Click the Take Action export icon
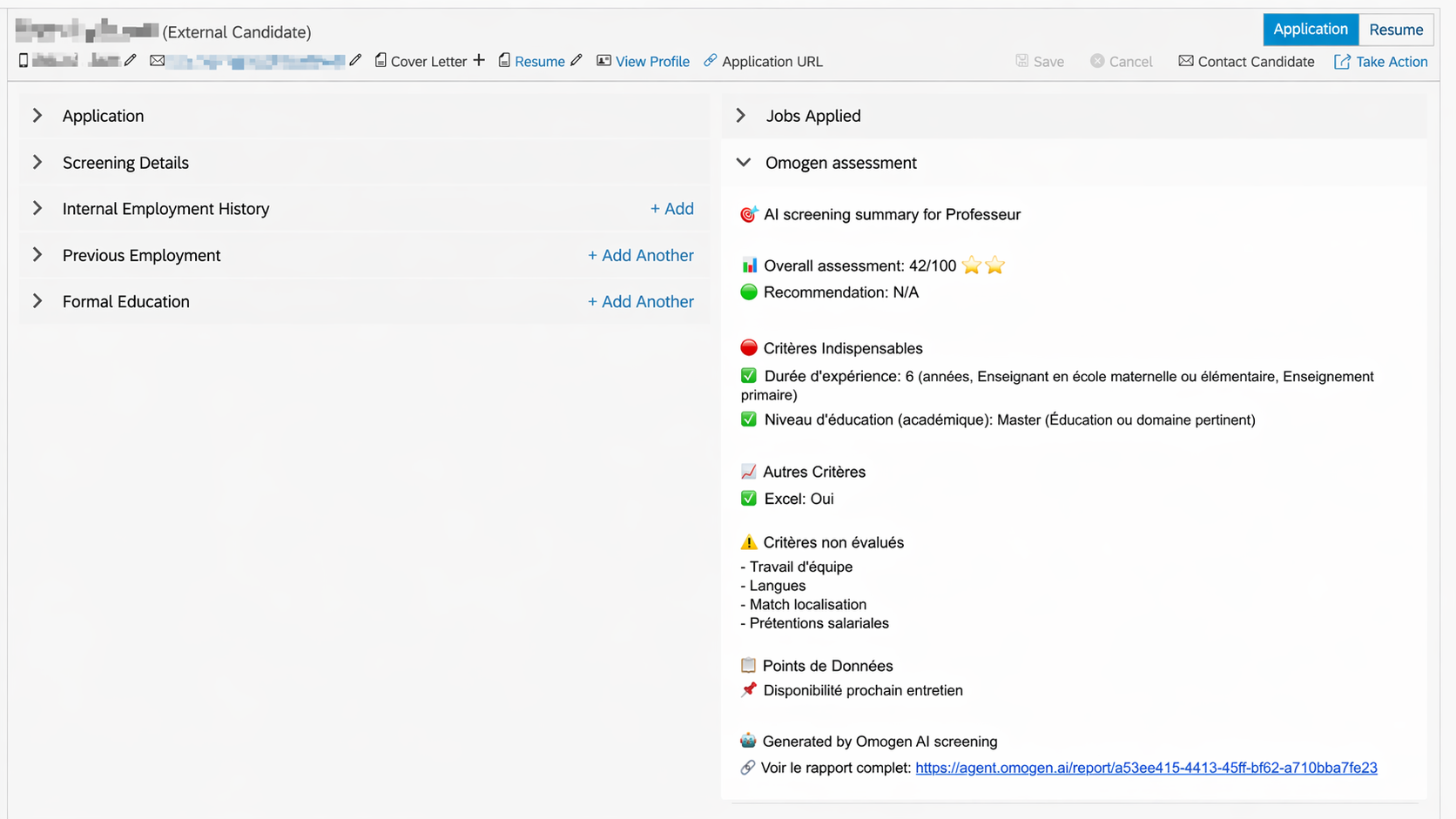The width and height of the screenshot is (1456, 819). [x=1342, y=61]
